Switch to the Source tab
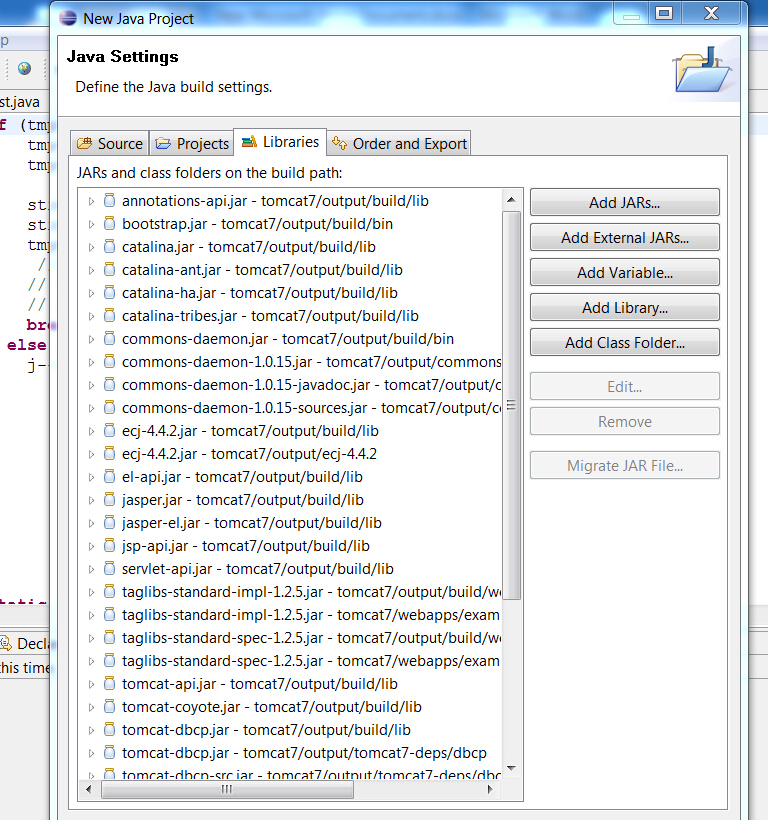 click(110, 144)
